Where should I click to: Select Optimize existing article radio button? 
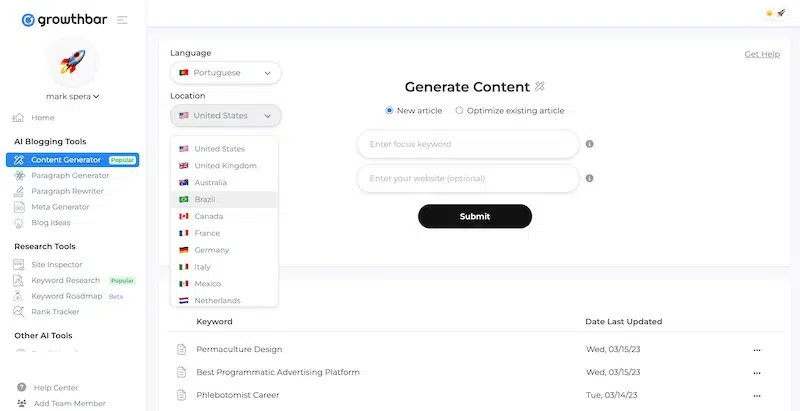(459, 110)
